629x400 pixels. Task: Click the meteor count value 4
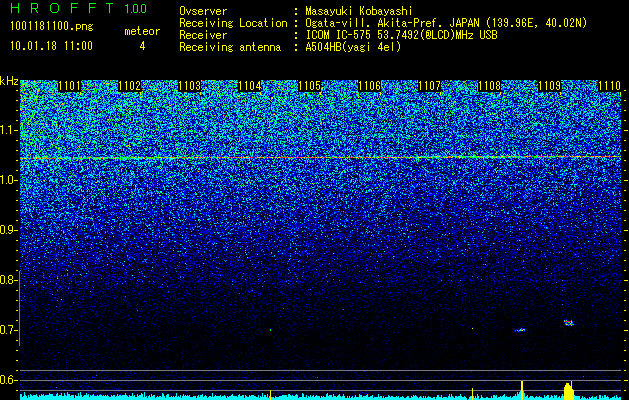pyautogui.click(x=142, y=46)
